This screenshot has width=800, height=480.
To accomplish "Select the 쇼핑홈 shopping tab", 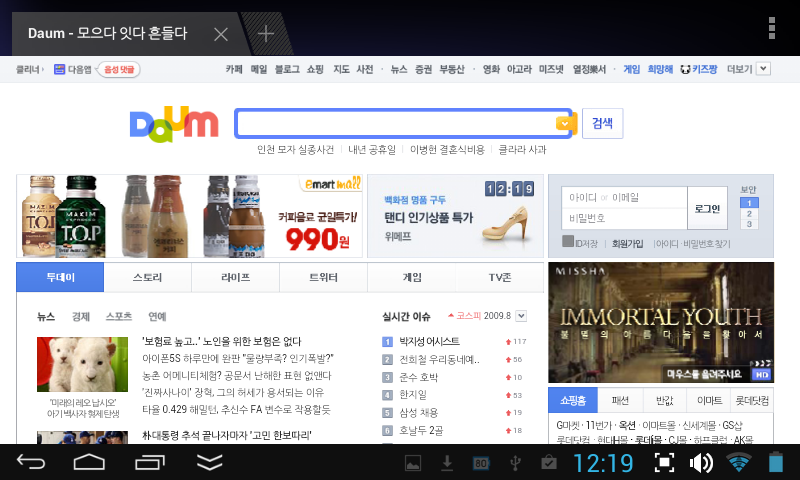I will tap(573, 400).
